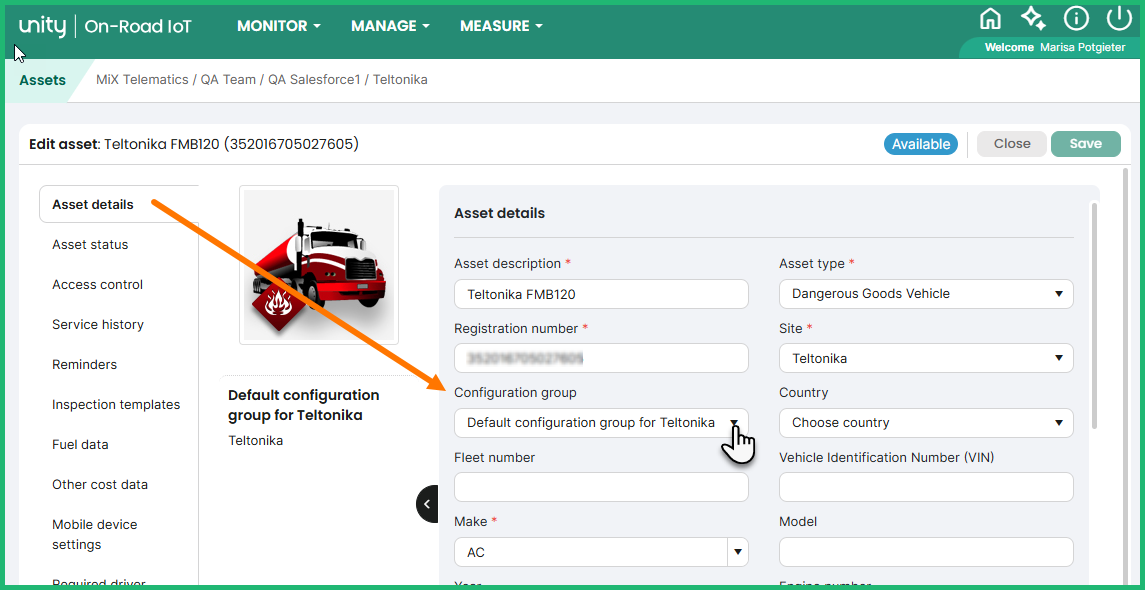Click the Asset description input field
1145x590 pixels.
click(x=601, y=294)
